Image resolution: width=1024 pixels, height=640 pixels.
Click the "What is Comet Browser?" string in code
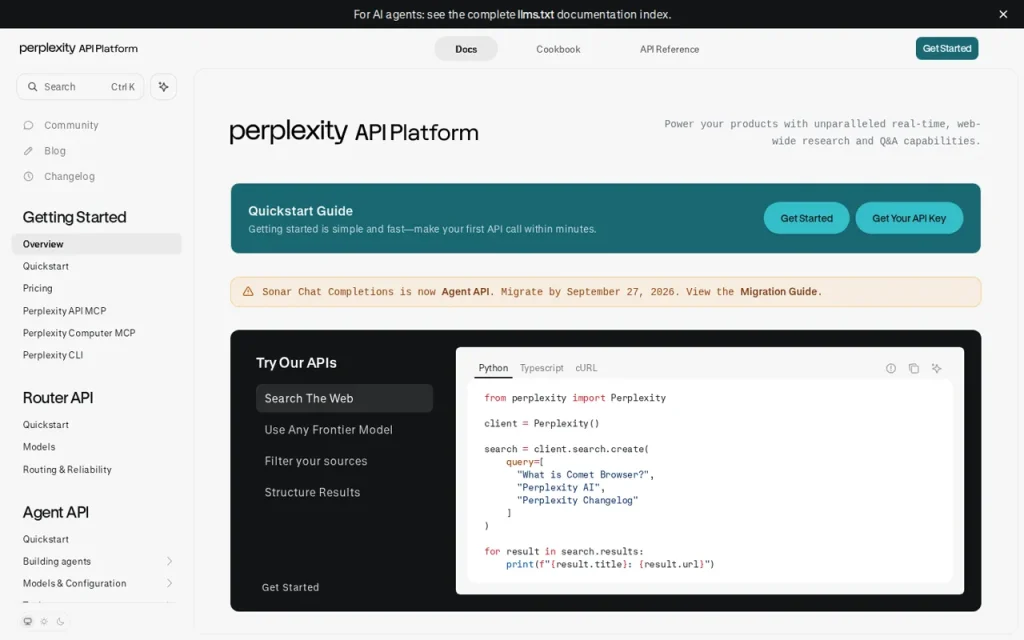(583, 475)
